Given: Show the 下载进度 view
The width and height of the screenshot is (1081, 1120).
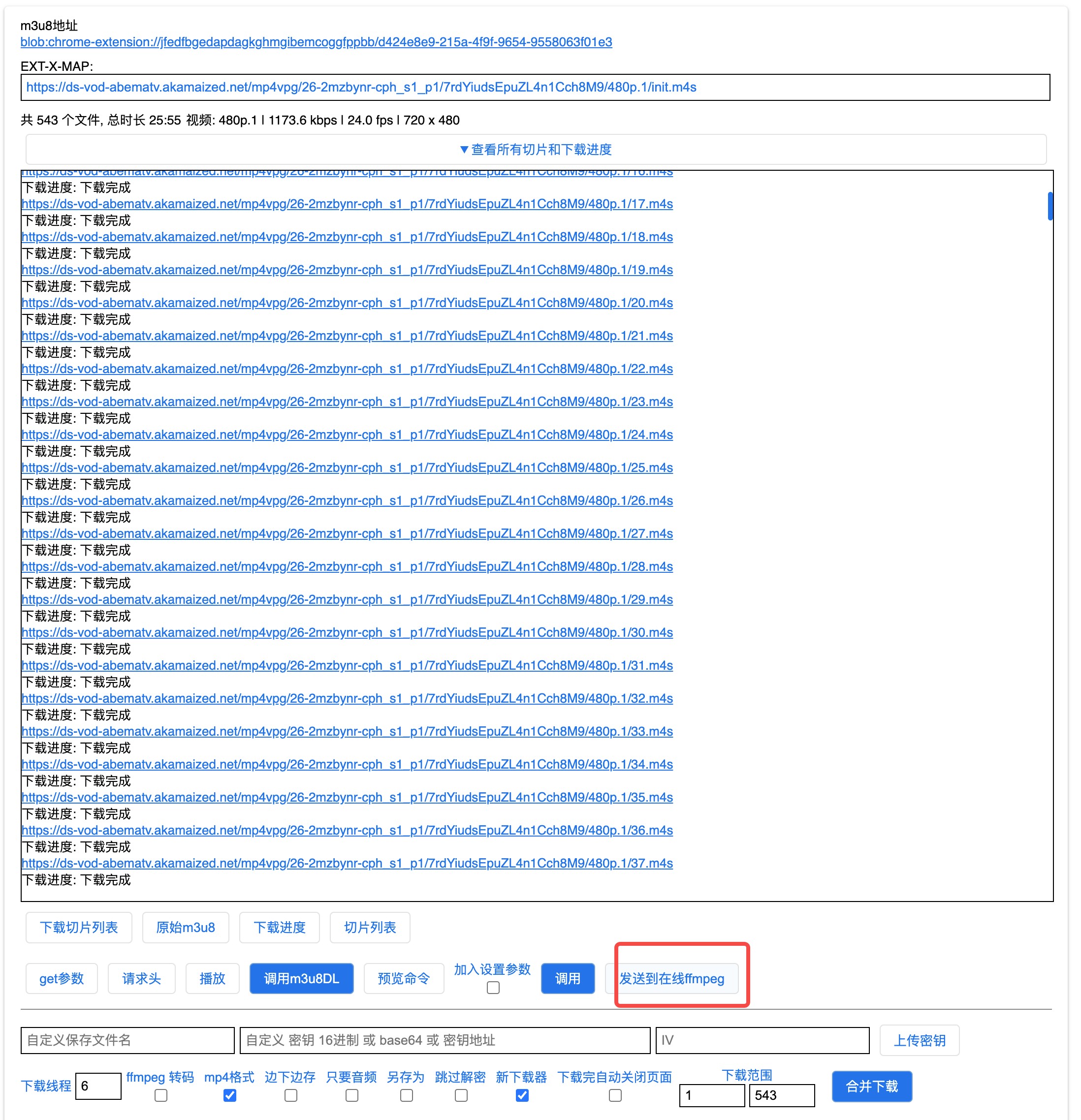Looking at the screenshot, I should pos(280,928).
